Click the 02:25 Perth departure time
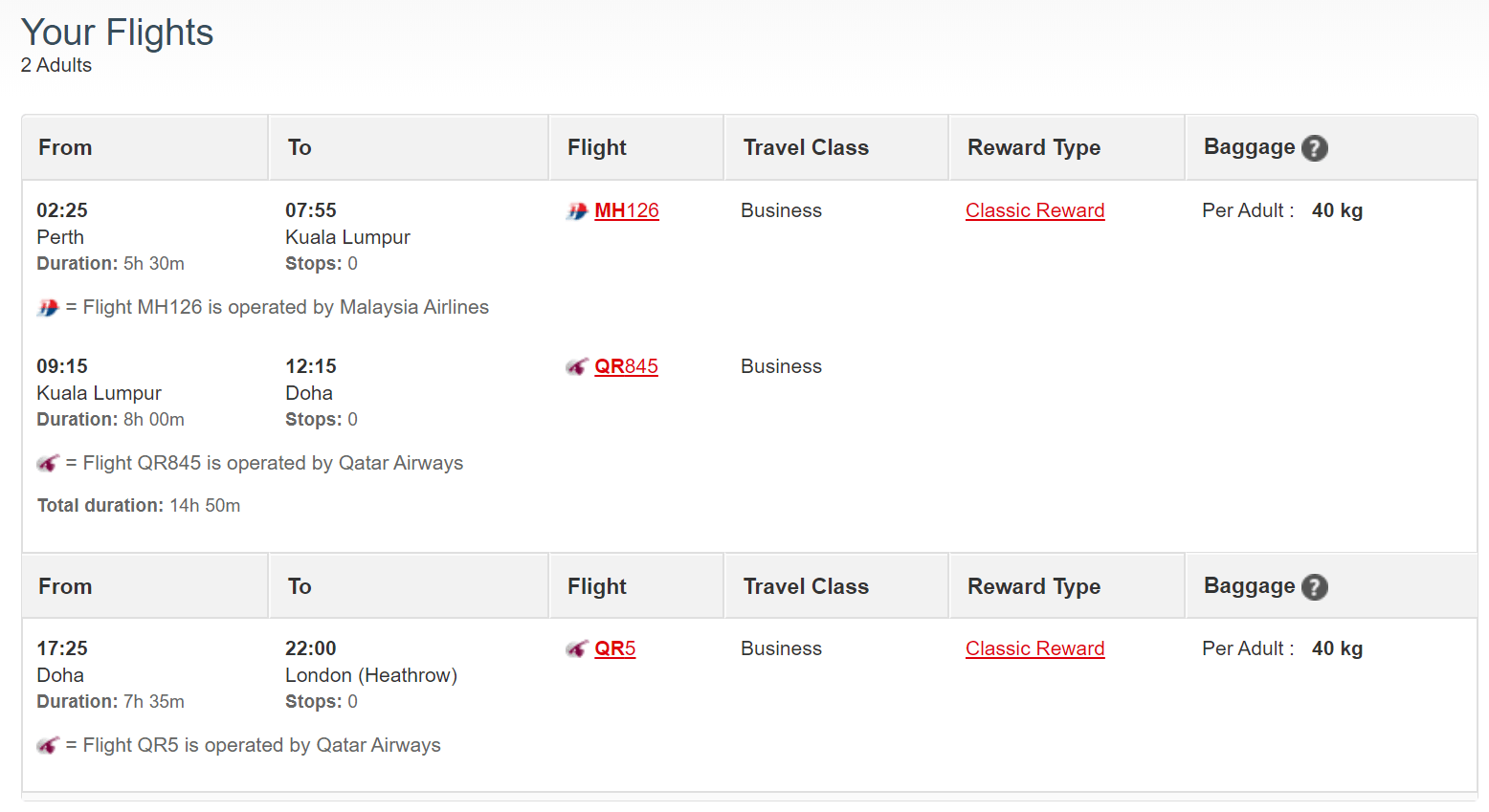 coord(62,210)
